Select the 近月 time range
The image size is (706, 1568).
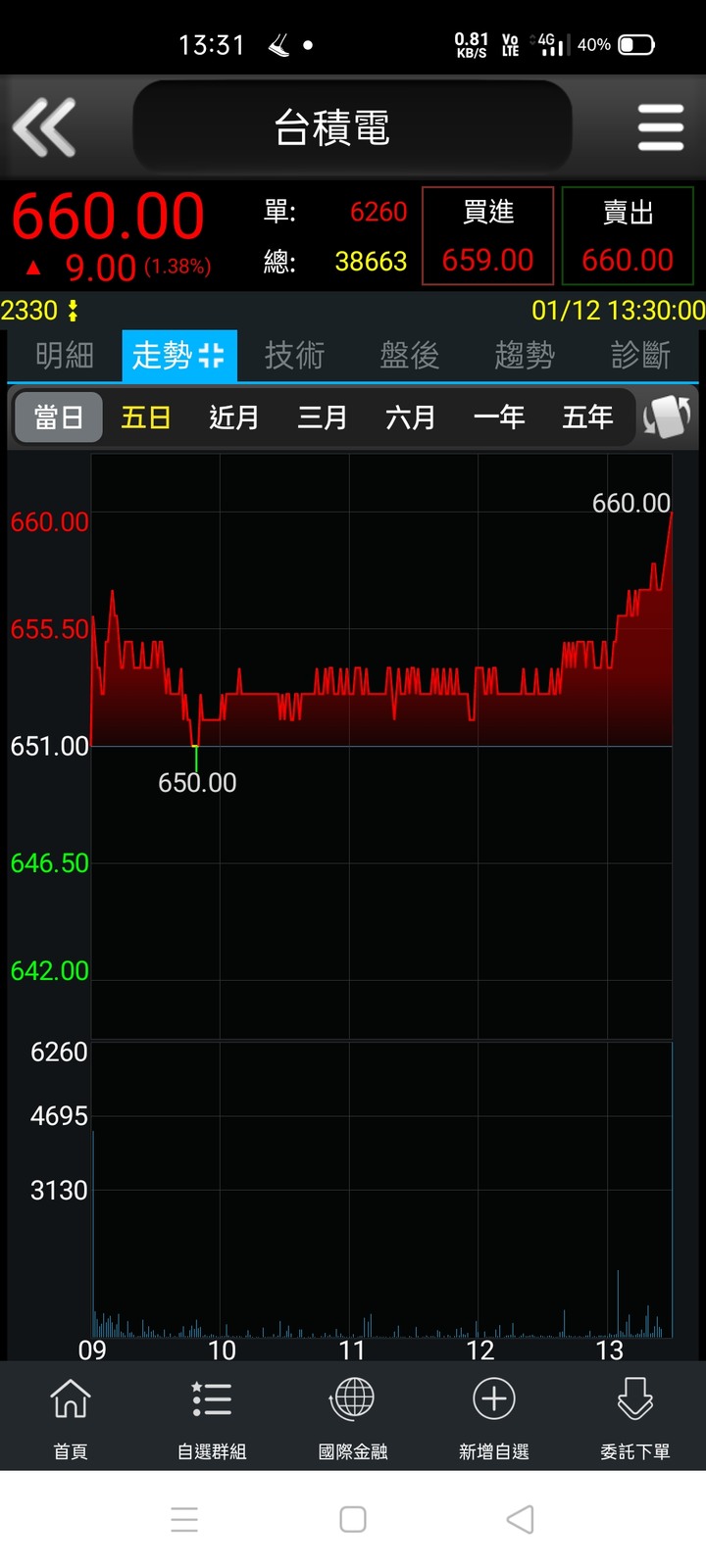click(234, 417)
